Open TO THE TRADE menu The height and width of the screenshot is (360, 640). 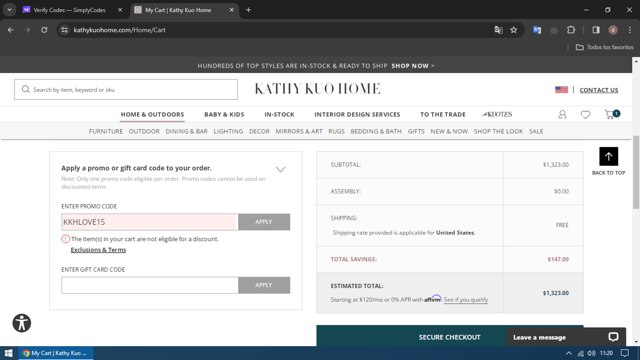pyautogui.click(x=443, y=114)
